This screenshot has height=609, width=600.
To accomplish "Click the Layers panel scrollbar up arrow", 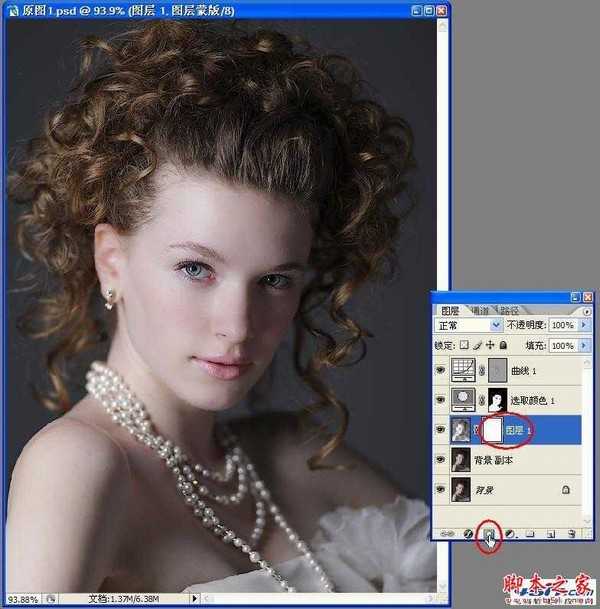I will point(587,362).
